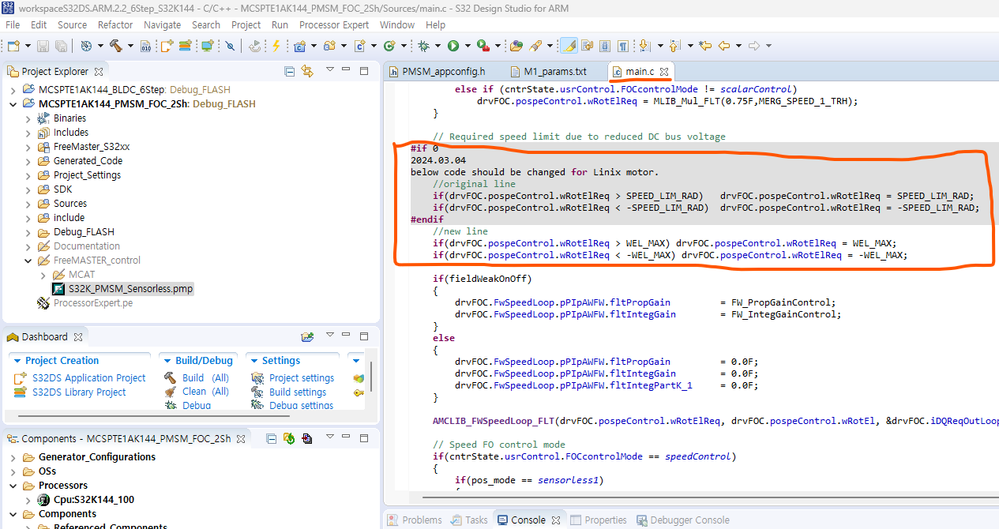
Task: Expand the MCAT folder
Action: coord(43,275)
